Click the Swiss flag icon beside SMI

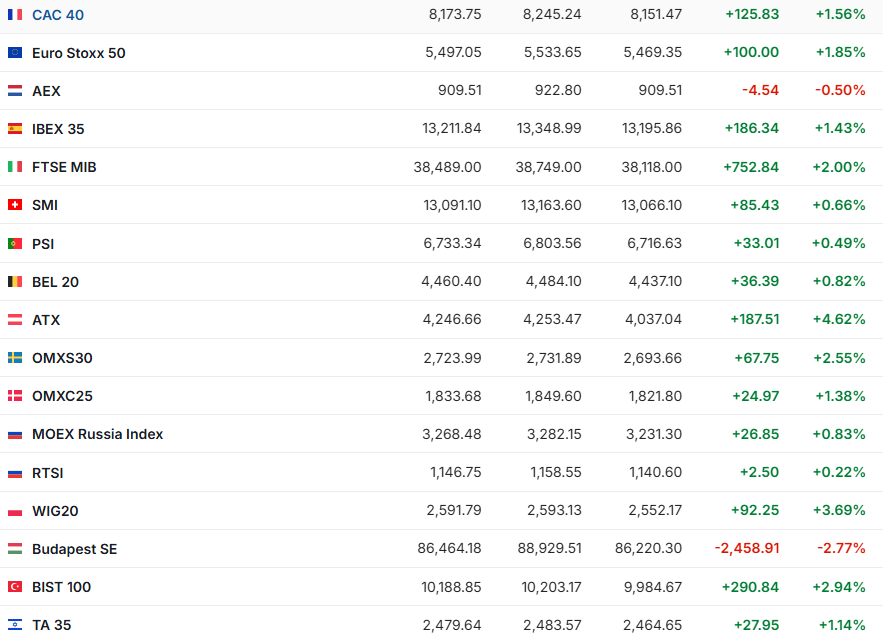click(x=15, y=205)
